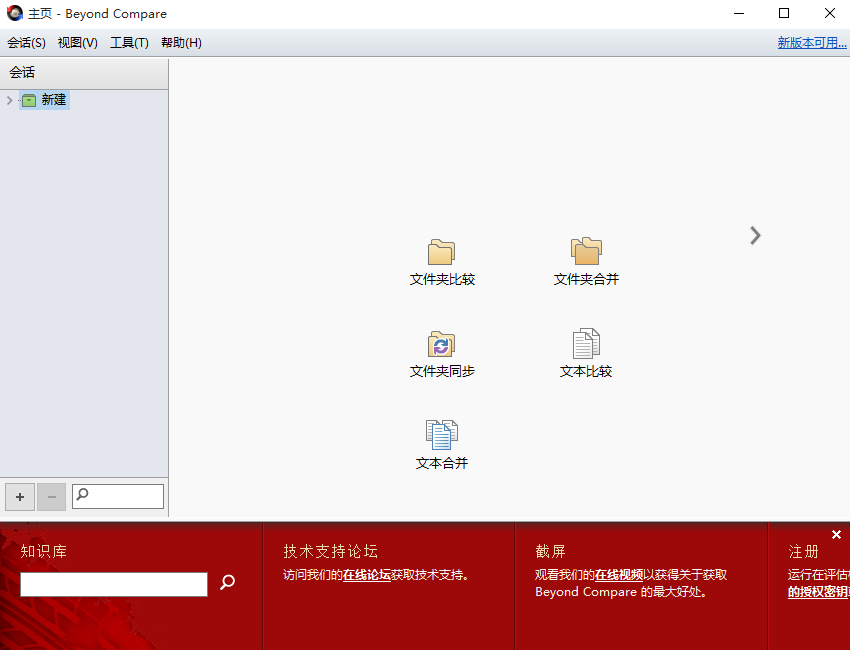This screenshot has height=650, width=850.
Task: Start a 文件夹同步 folder sync session
Action: [x=441, y=345]
